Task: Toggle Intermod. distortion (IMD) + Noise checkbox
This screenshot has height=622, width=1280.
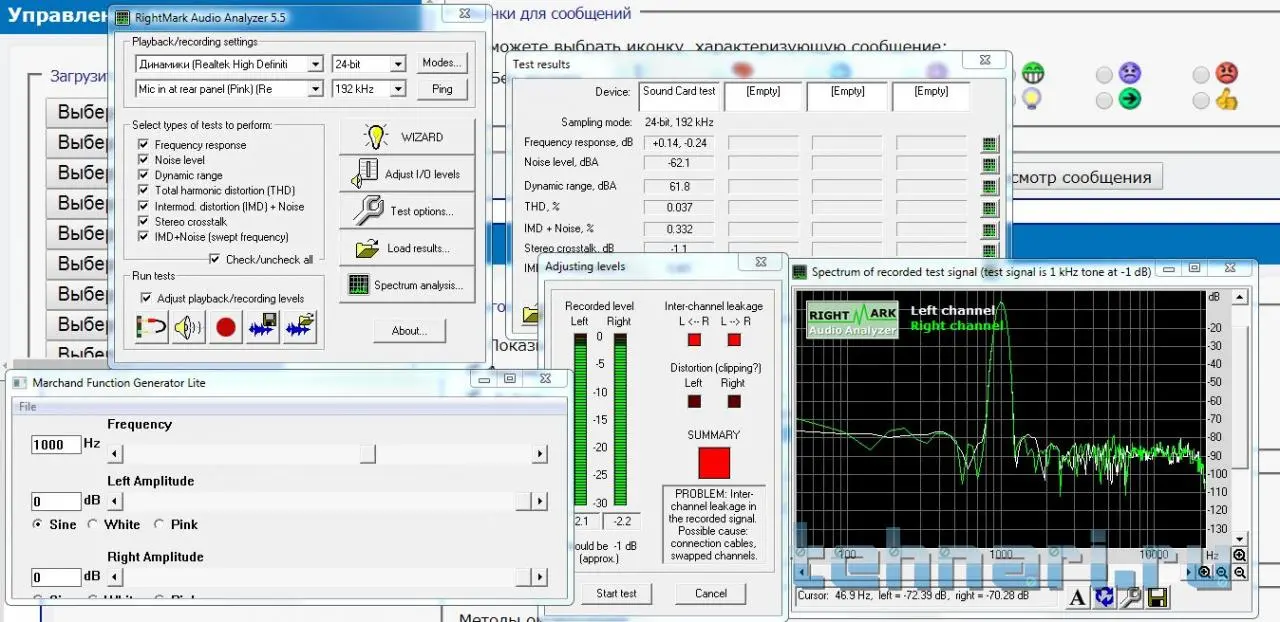Action: point(144,206)
